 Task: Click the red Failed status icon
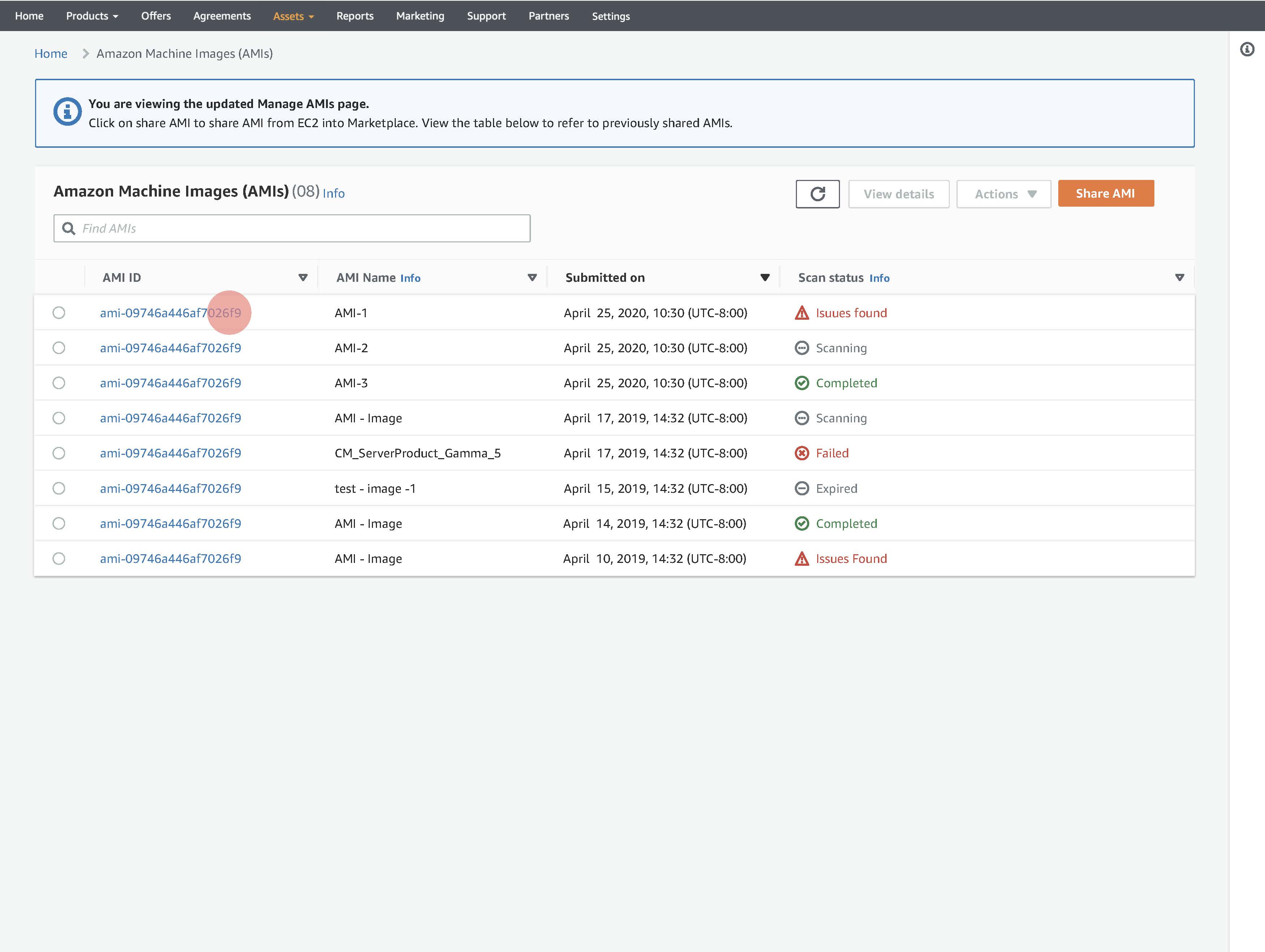[x=802, y=453]
